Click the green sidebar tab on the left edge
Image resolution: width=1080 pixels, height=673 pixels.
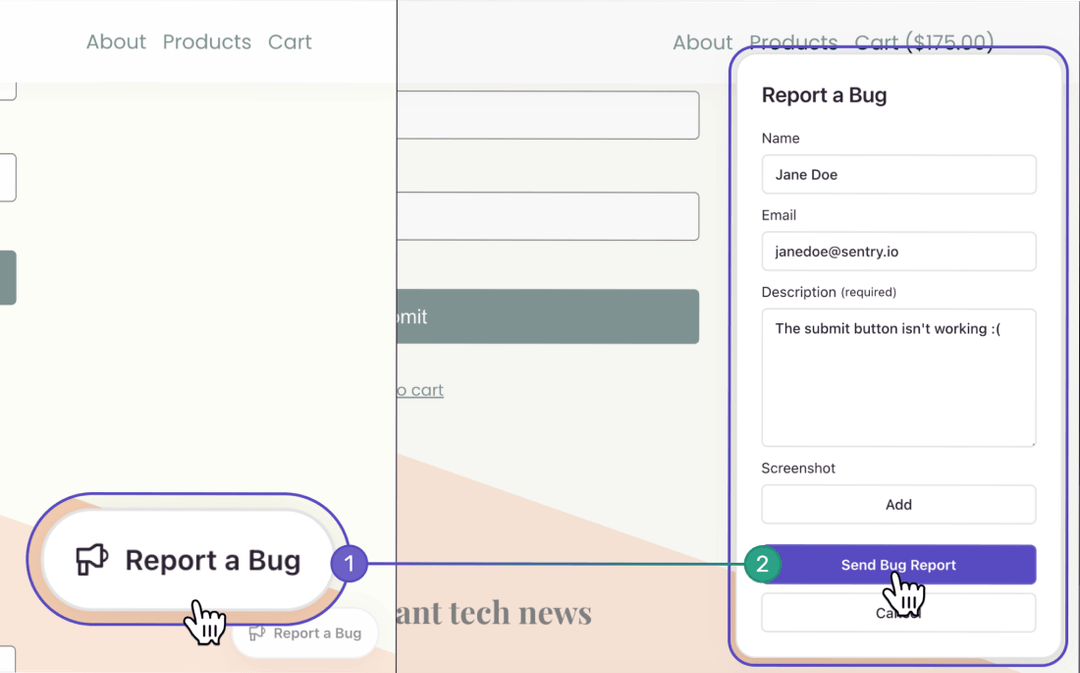coord(8,277)
